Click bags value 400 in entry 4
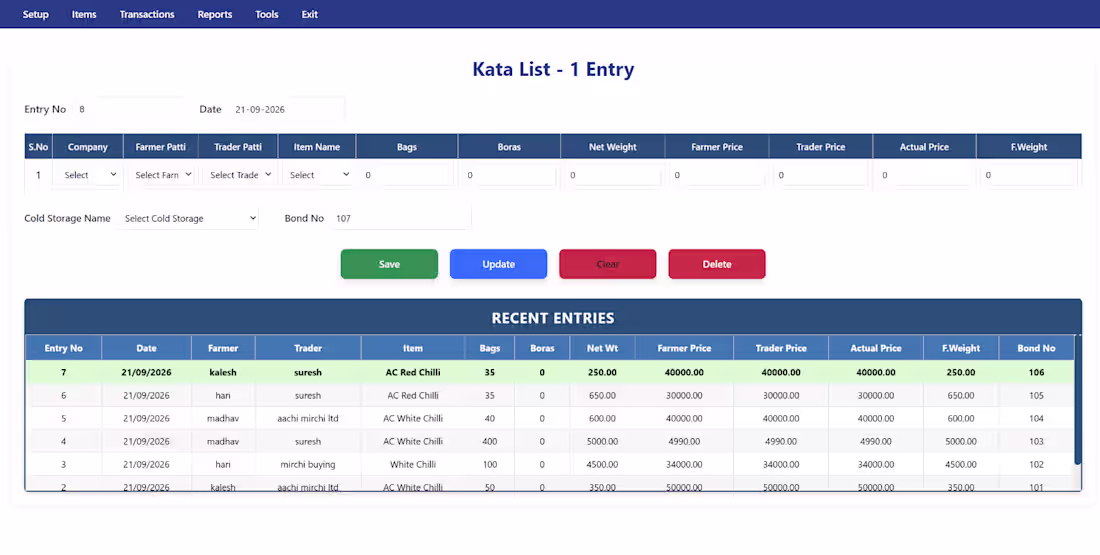Viewport: 1100px width, 555px height. [x=490, y=441]
